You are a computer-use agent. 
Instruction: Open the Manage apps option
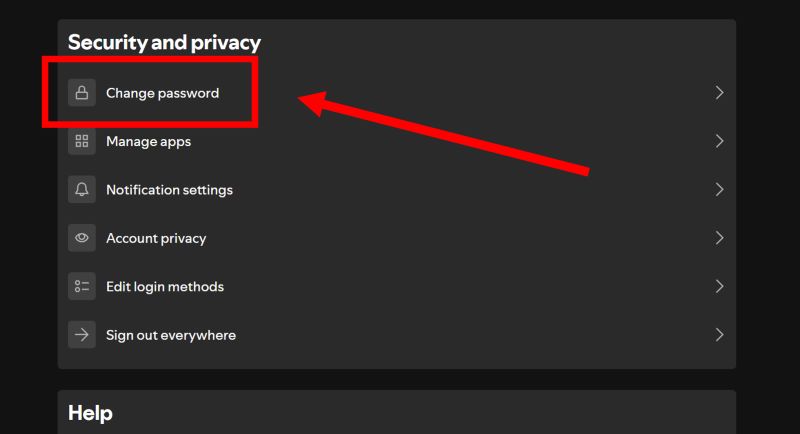point(148,141)
